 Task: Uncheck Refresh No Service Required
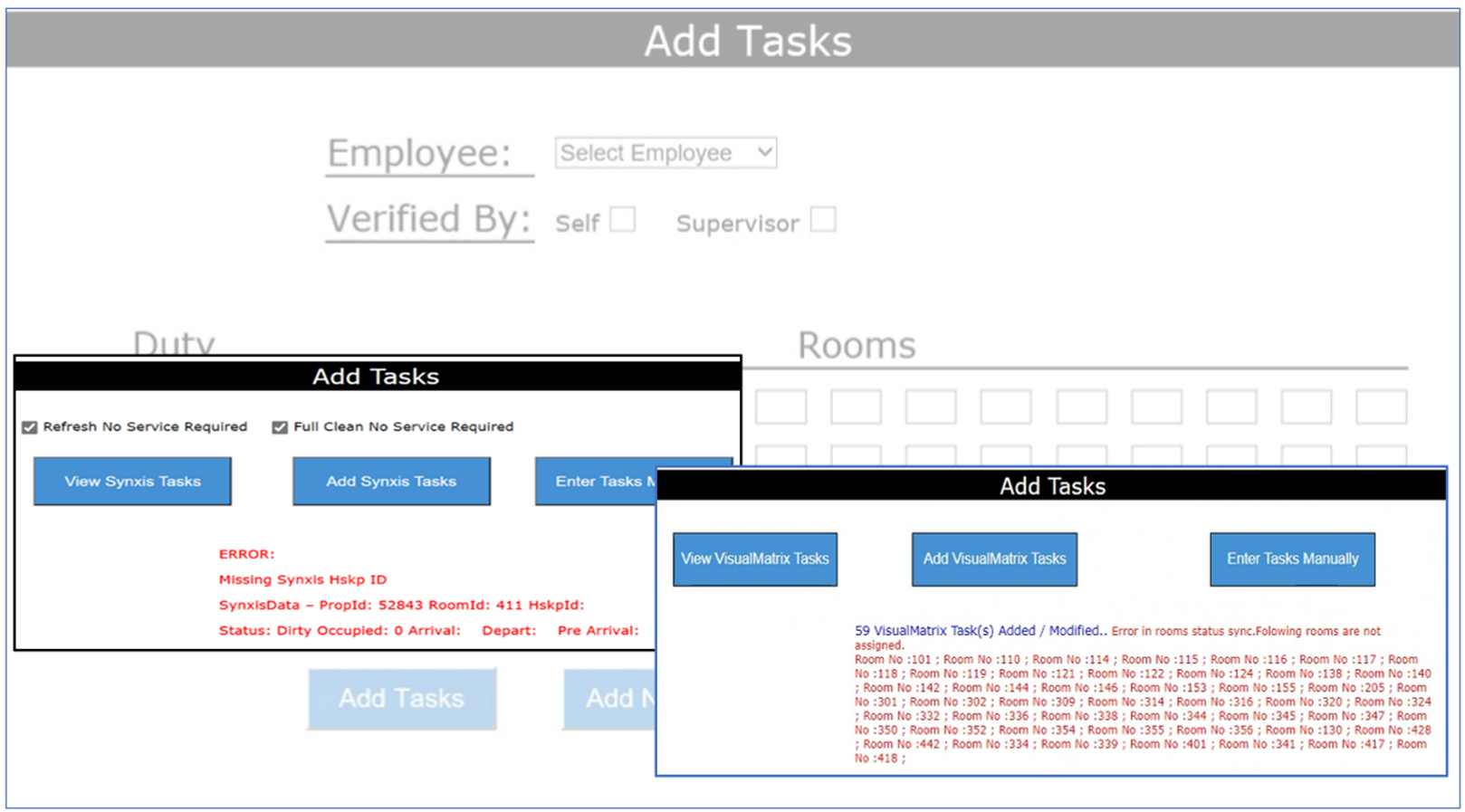point(30,427)
